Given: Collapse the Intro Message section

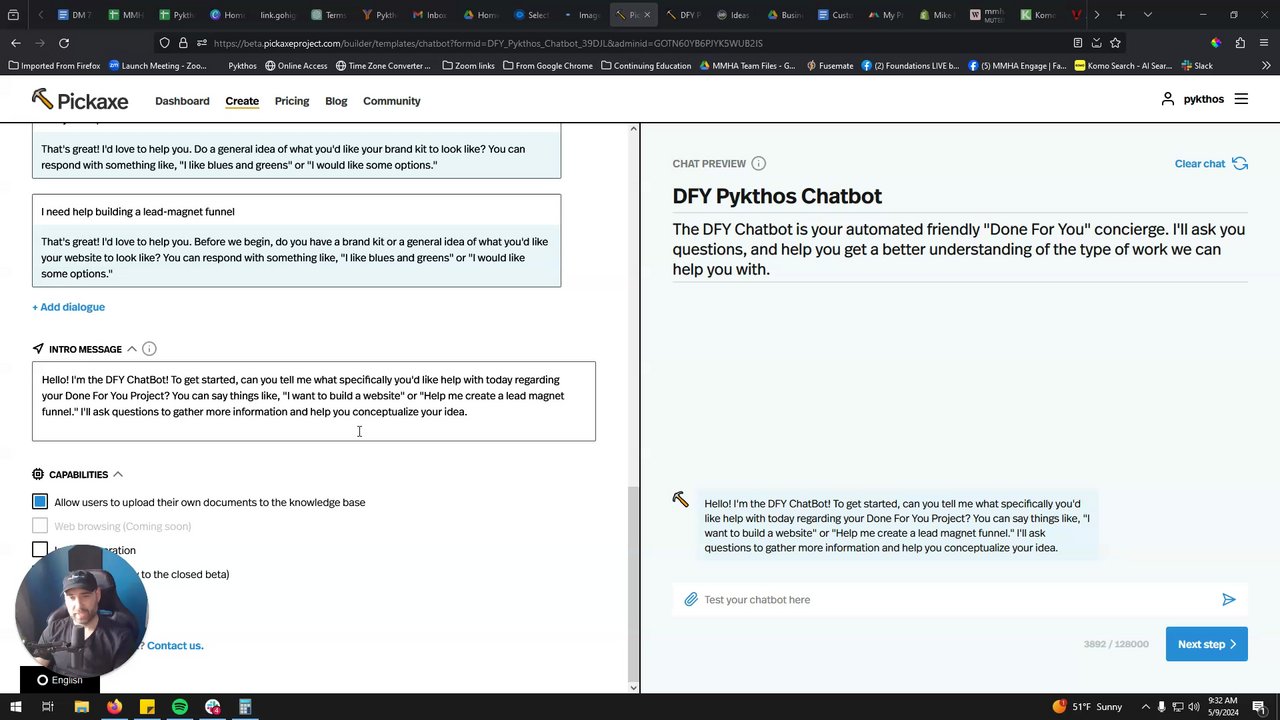Looking at the screenshot, I should pyautogui.click(x=131, y=349).
